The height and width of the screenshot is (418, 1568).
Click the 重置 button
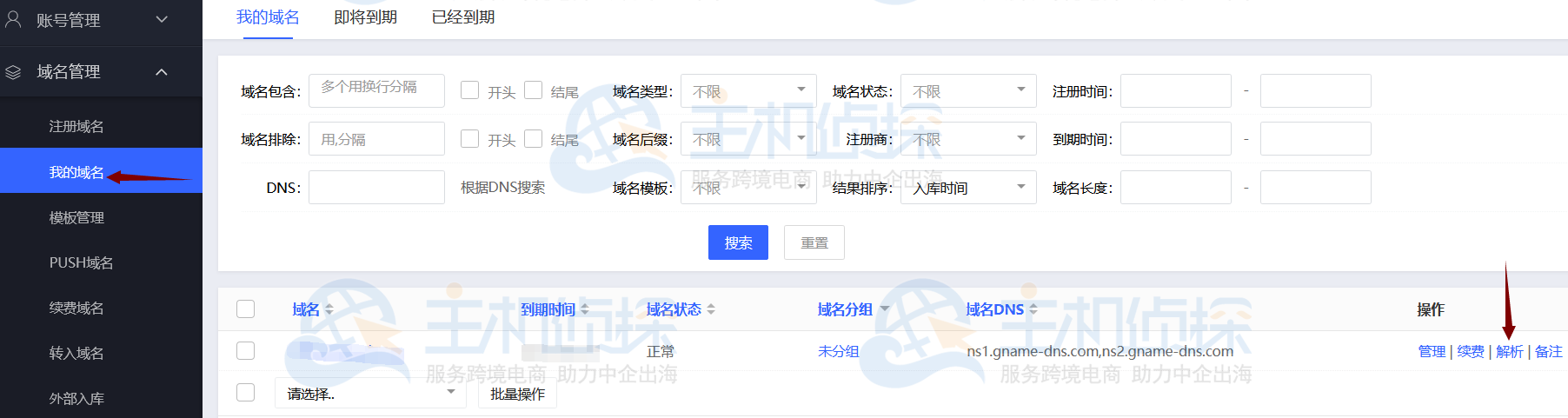pyautogui.click(x=814, y=242)
